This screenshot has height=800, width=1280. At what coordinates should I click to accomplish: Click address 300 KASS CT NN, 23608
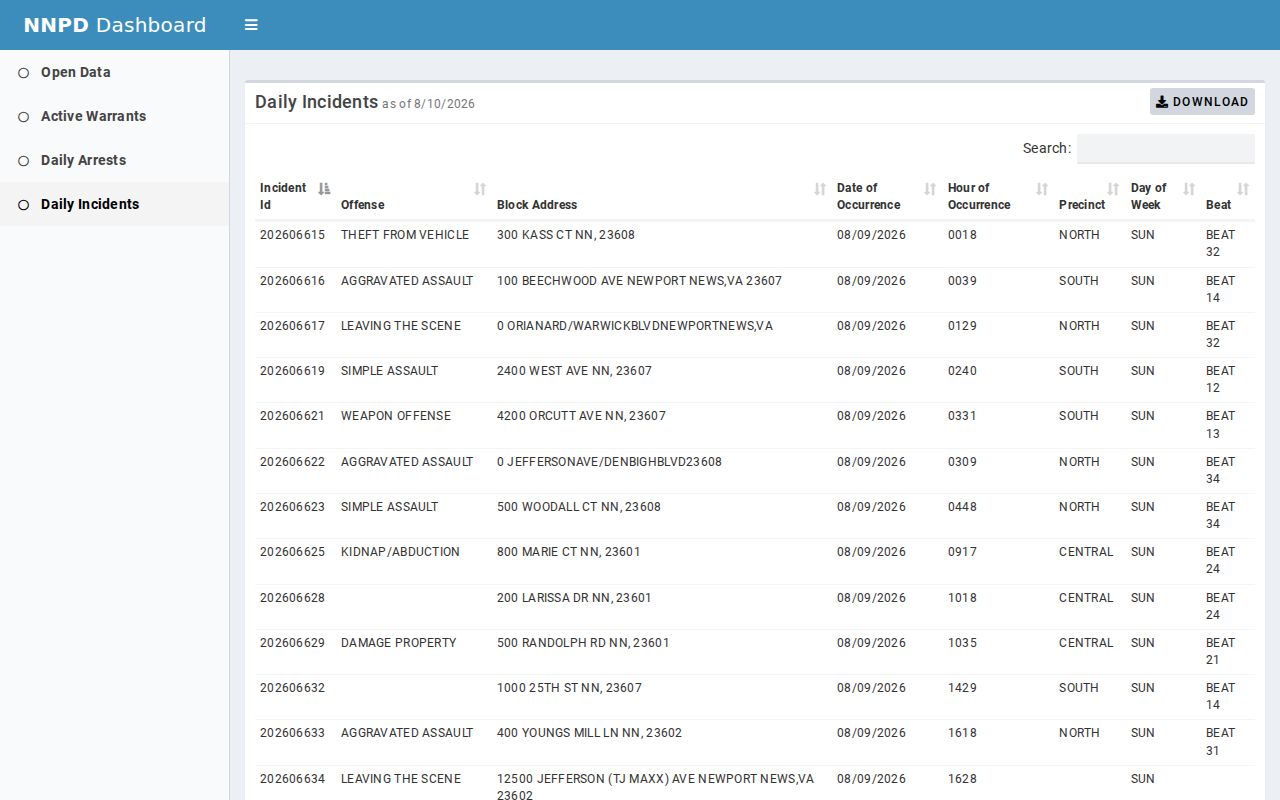click(566, 235)
